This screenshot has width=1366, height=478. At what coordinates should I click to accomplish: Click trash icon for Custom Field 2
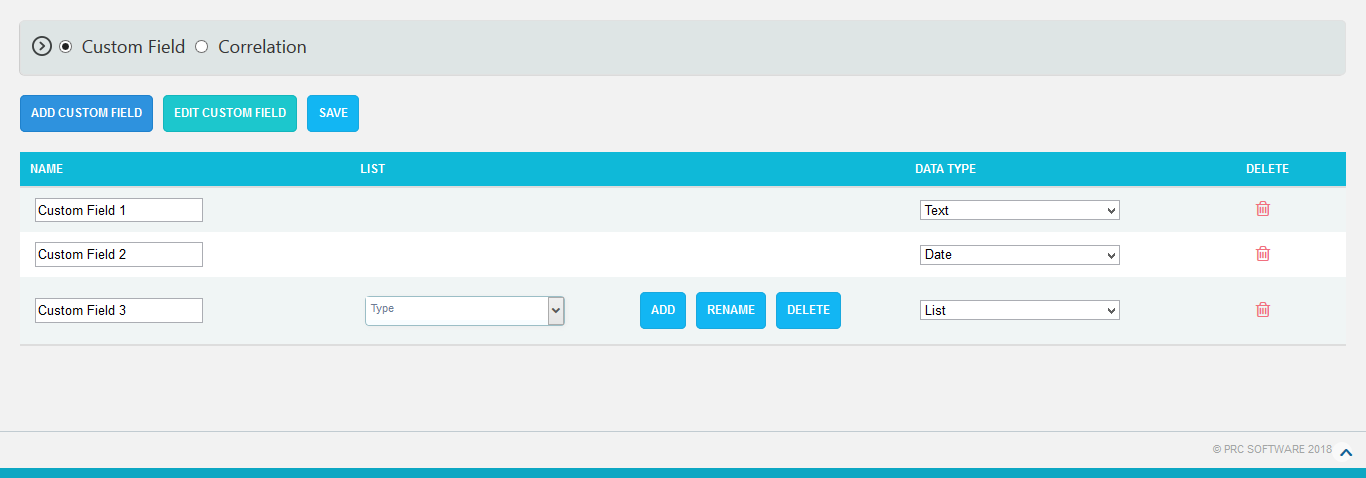[x=1263, y=254]
